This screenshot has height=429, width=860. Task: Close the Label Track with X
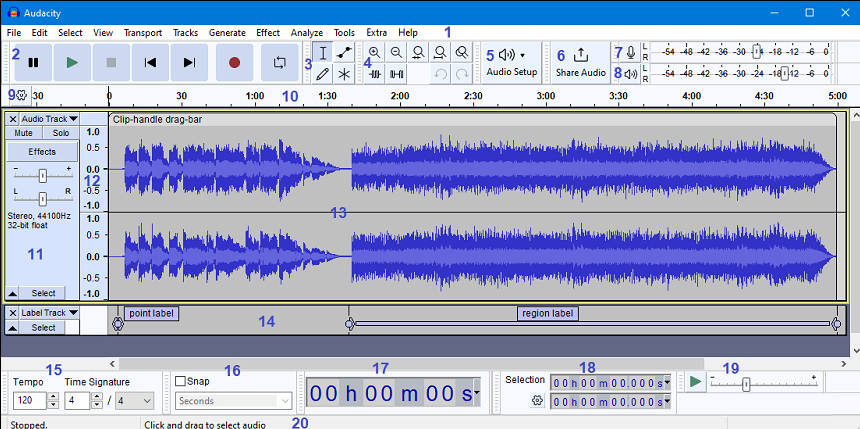pos(13,313)
